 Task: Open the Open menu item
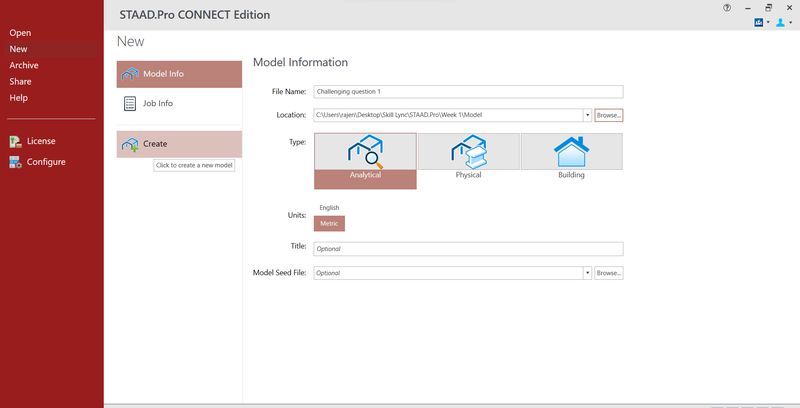click(x=20, y=33)
